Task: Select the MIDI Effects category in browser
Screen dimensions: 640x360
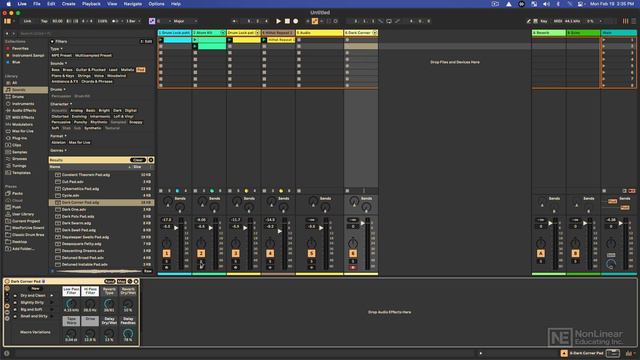Action: (23, 118)
